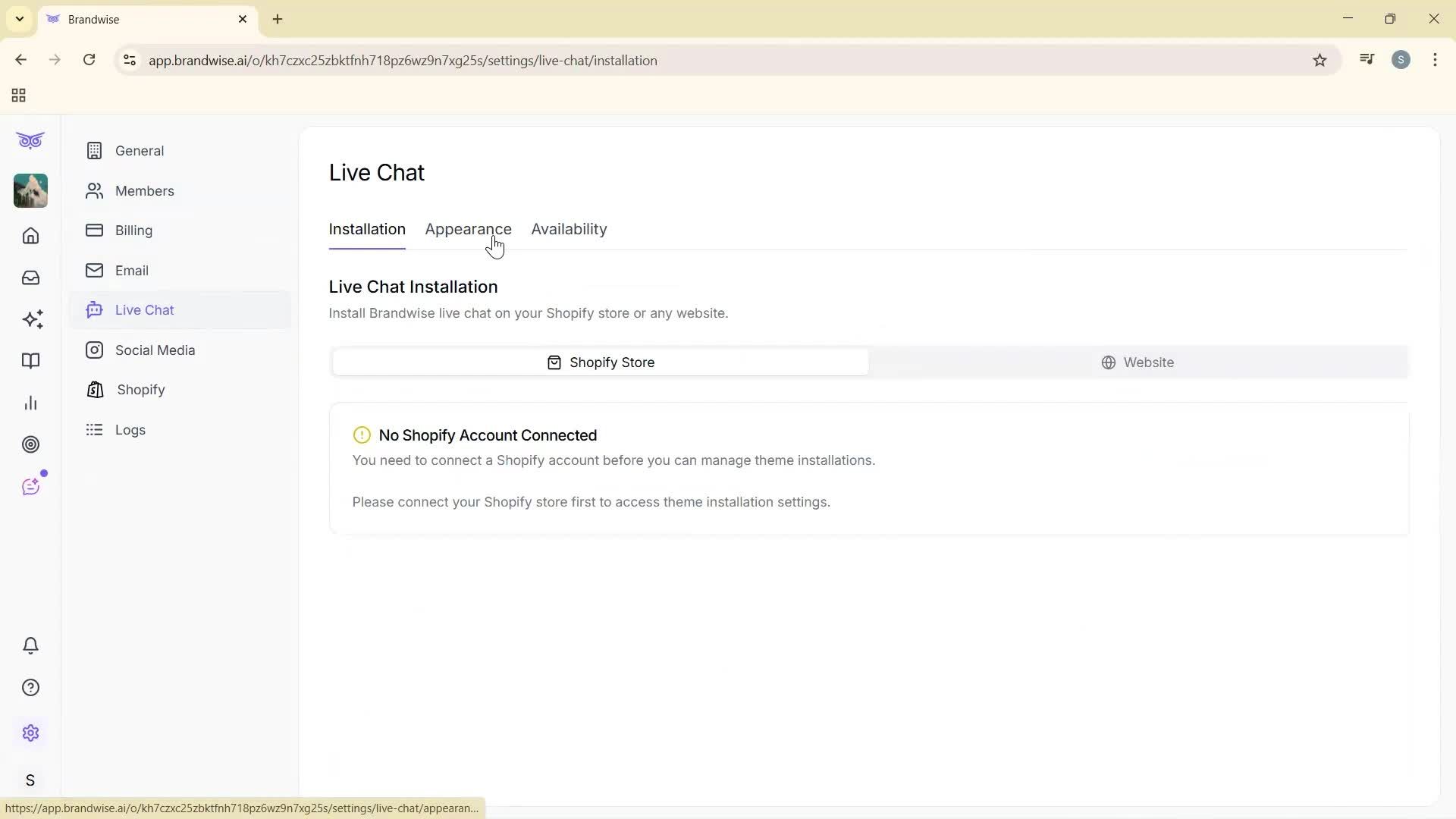1456x819 pixels.
Task: Click the help question mark icon
Action: [x=30, y=687]
